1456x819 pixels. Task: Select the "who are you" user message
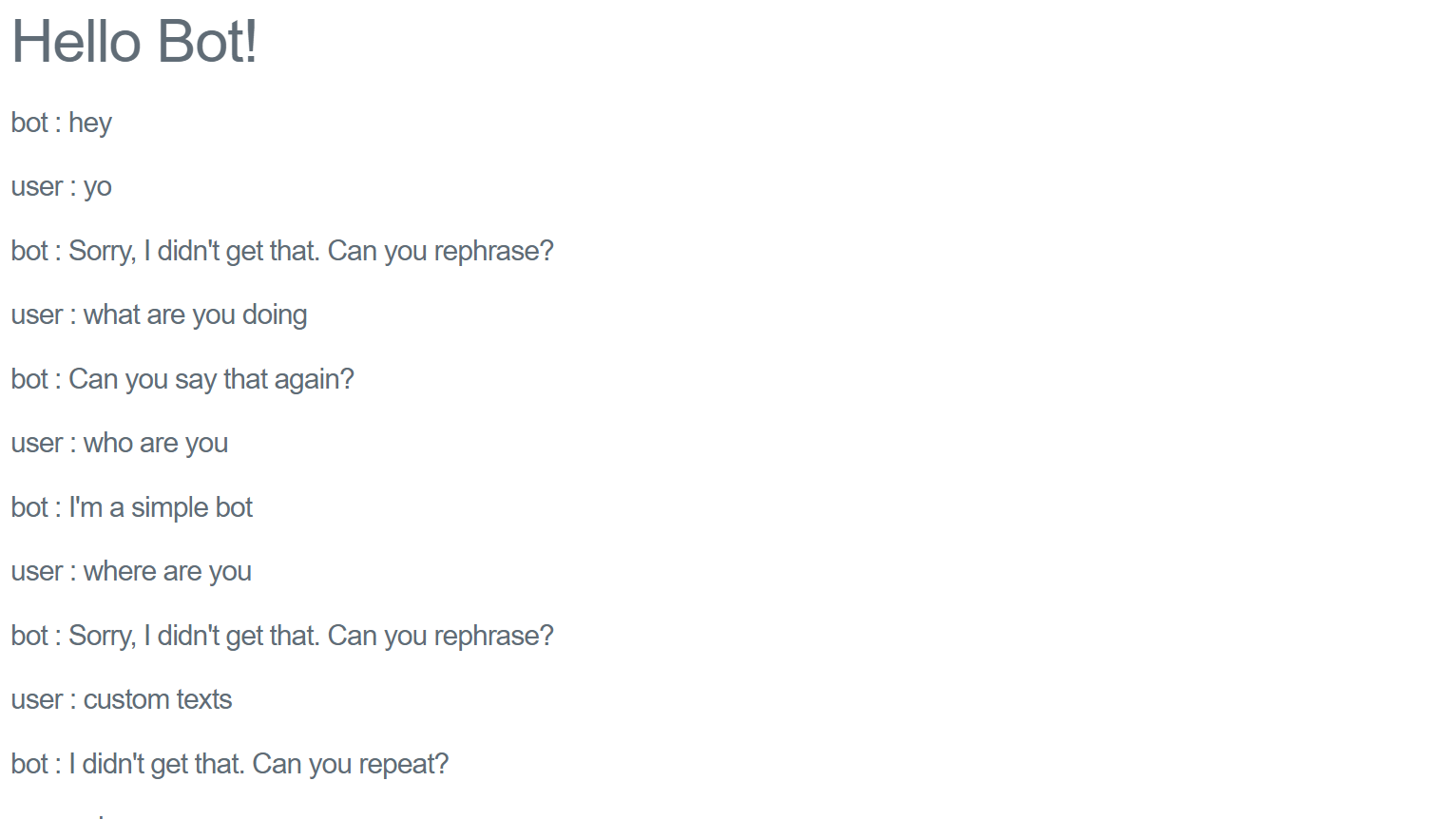click(120, 444)
